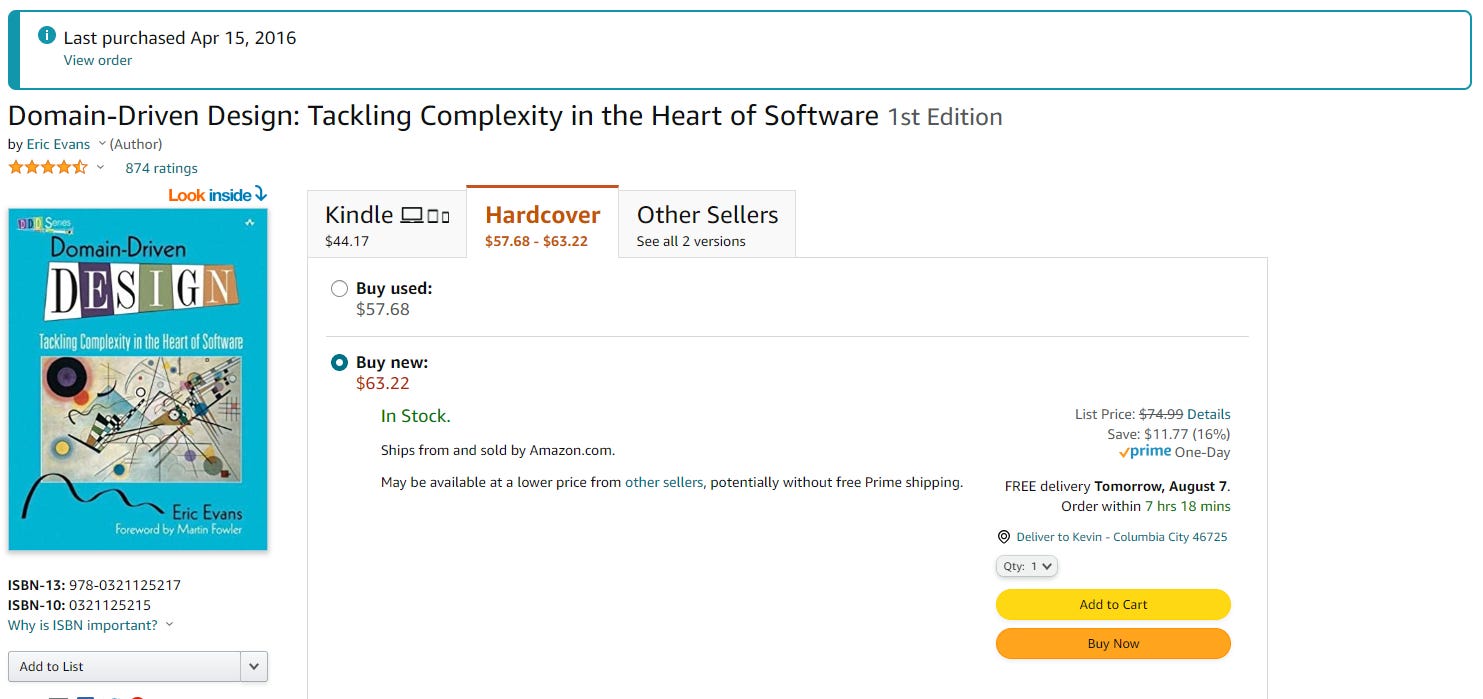Expand the chevron next to Eric Evans
The width and height of the screenshot is (1483, 699).
[x=102, y=144]
